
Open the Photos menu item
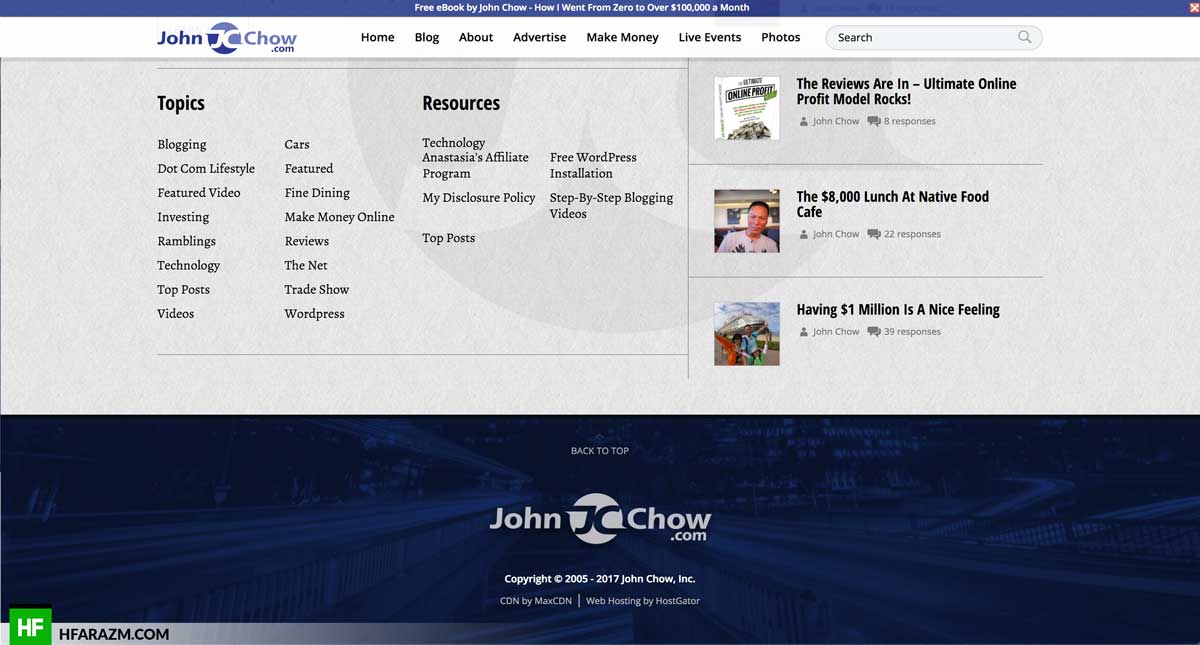coord(781,37)
